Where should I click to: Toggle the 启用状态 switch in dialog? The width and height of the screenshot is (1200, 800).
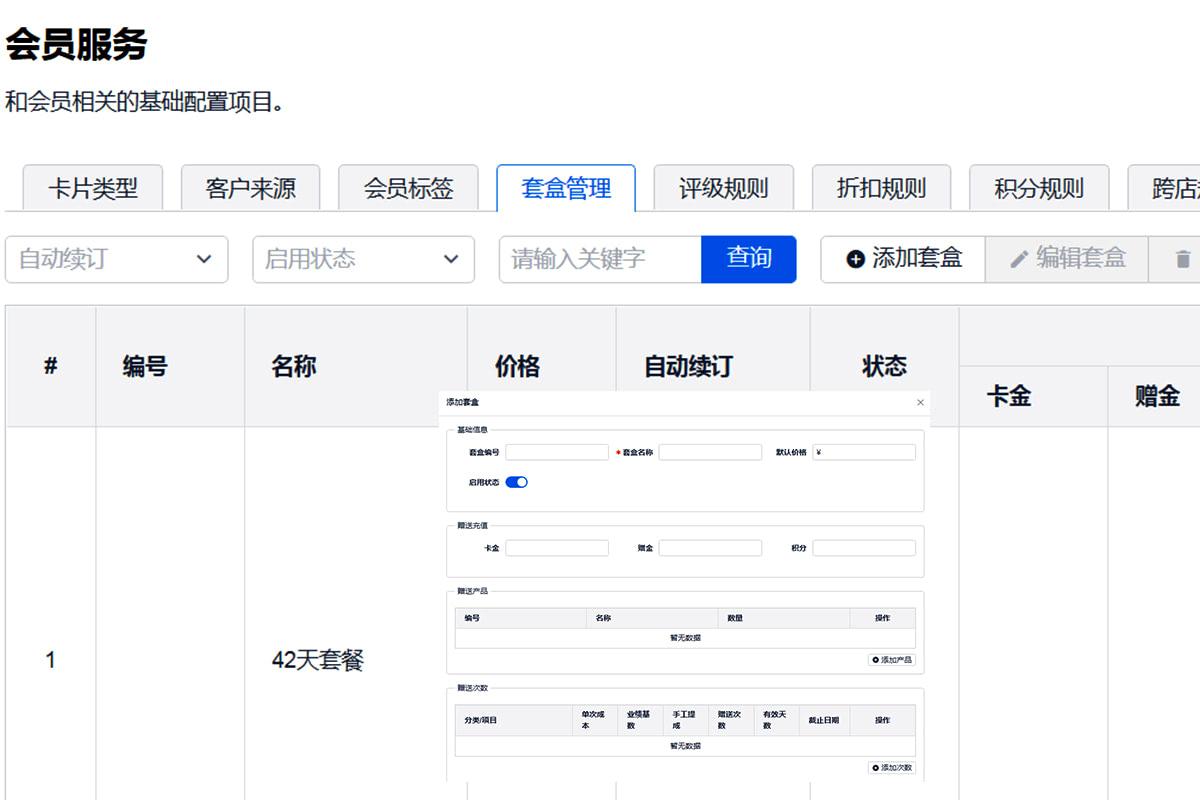point(516,482)
